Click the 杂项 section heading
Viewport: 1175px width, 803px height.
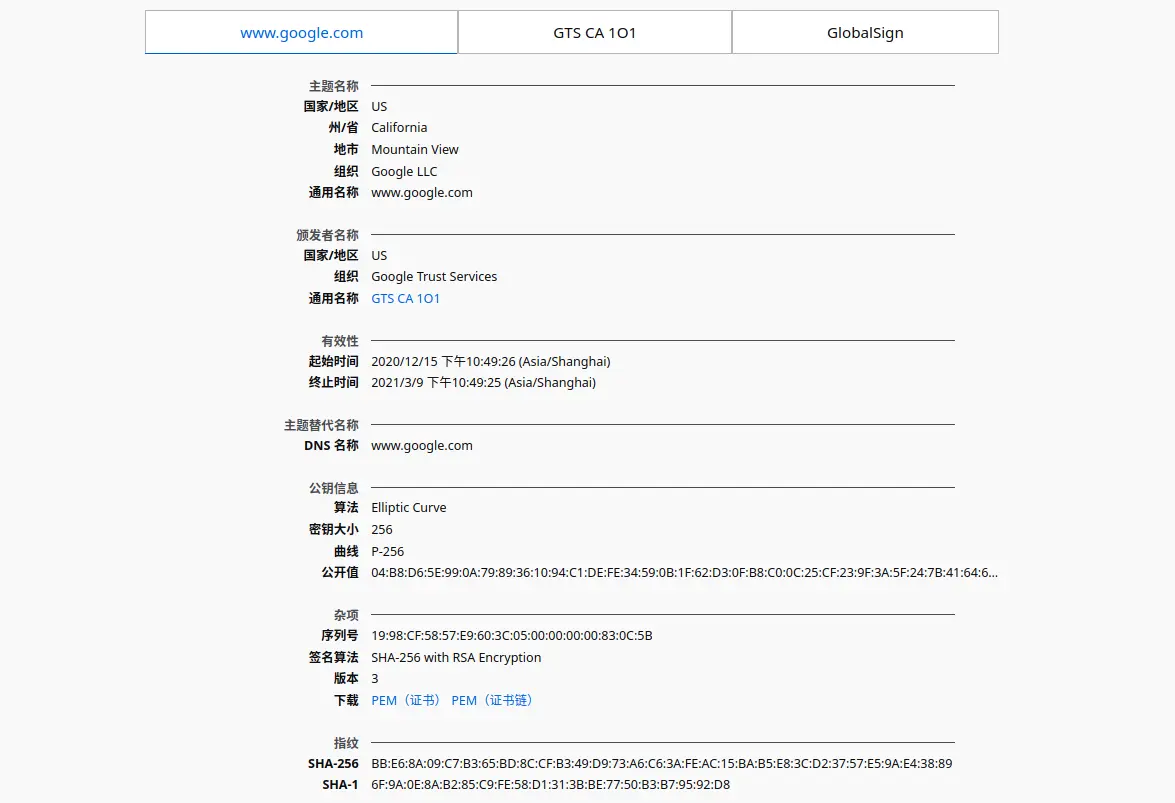pos(346,615)
